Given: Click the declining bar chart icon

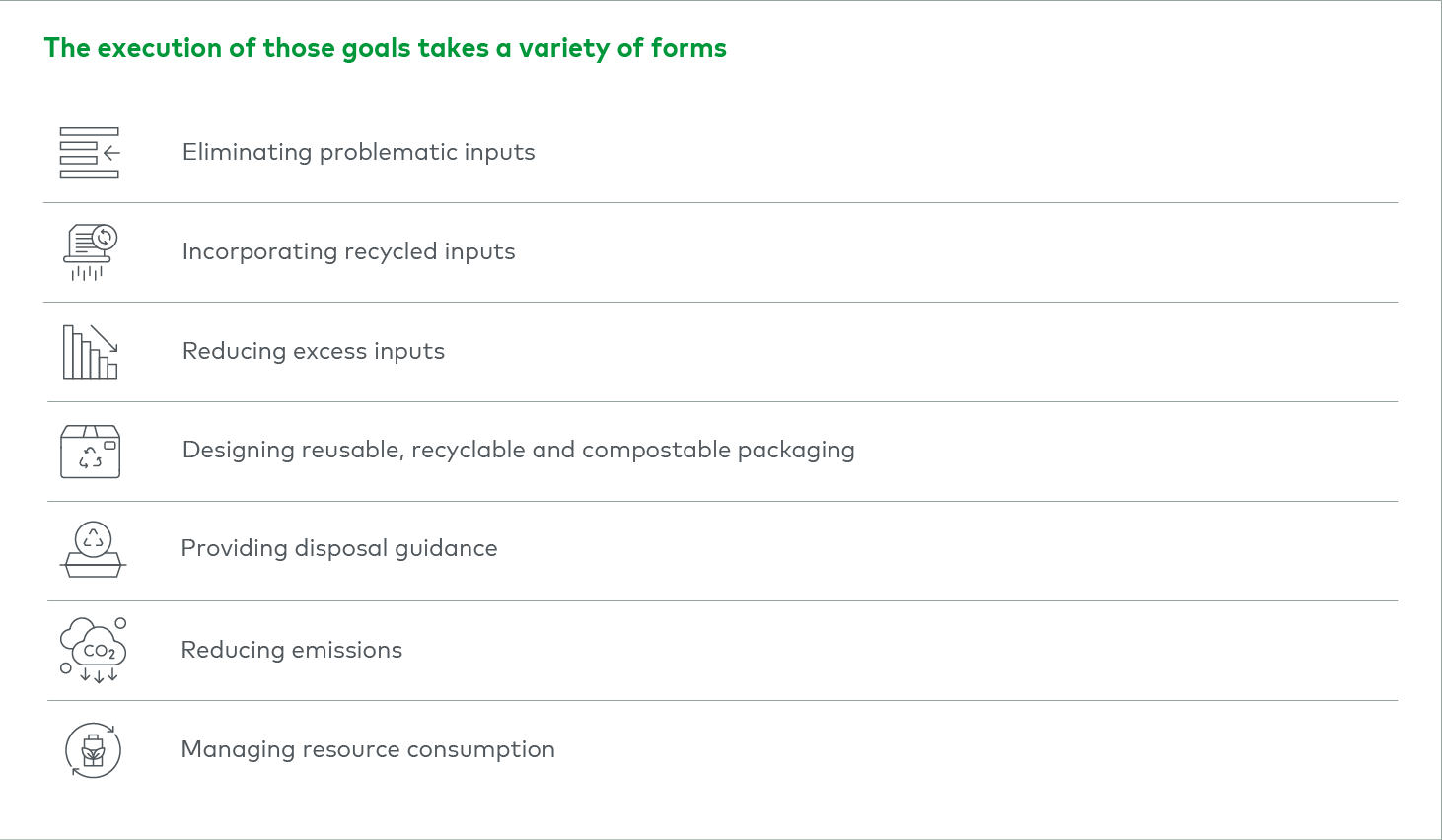Looking at the screenshot, I should [91, 352].
